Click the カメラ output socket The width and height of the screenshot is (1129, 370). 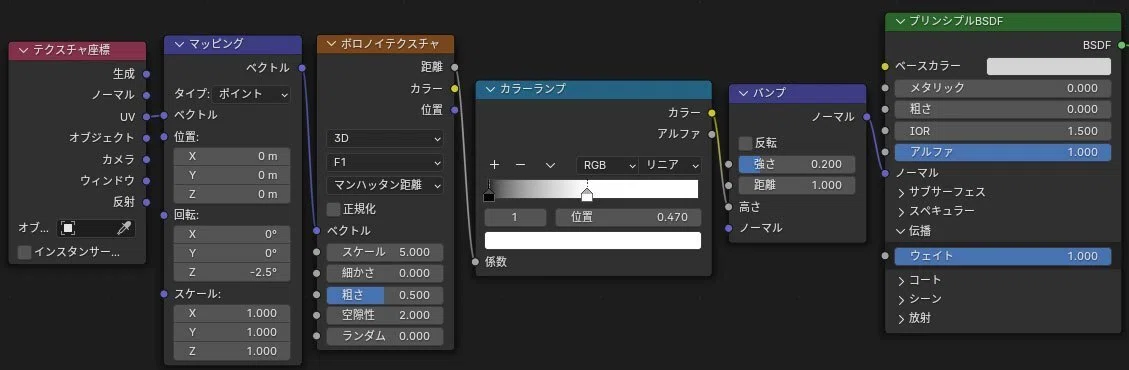coord(147,159)
